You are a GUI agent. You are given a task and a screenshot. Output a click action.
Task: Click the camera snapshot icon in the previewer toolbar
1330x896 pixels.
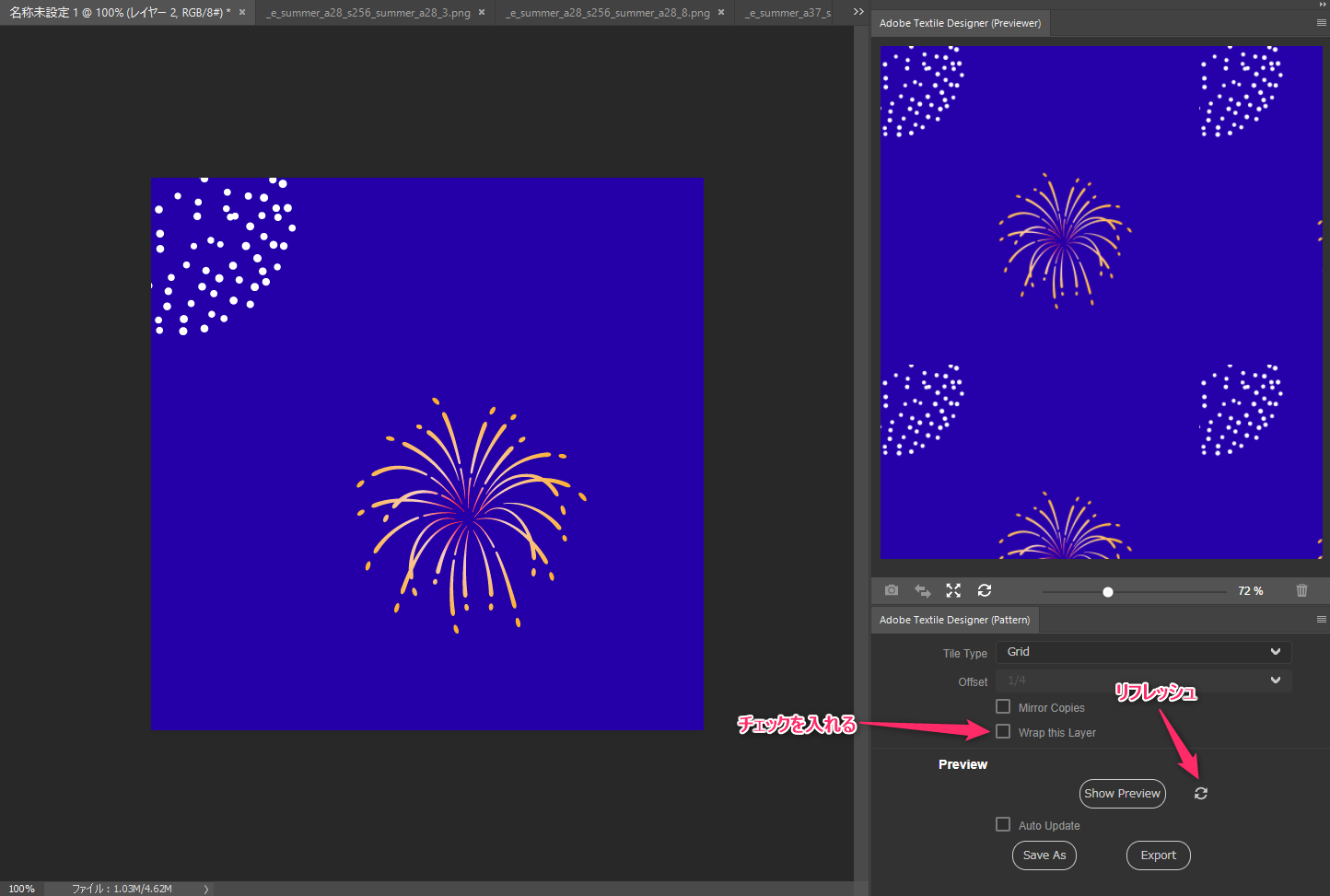[891, 590]
